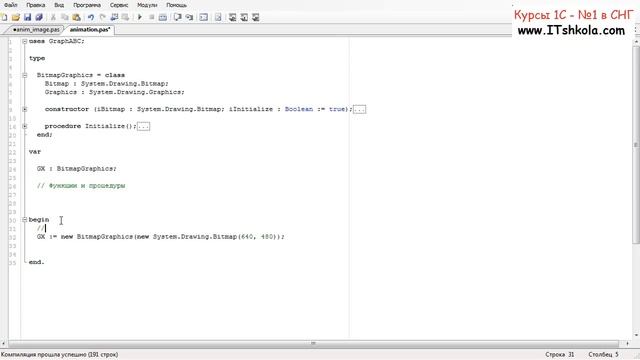Image resolution: width=640 pixels, height=360 pixels.
Task: Paste clipboard using the paste icon
Action: (x=76, y=17)
